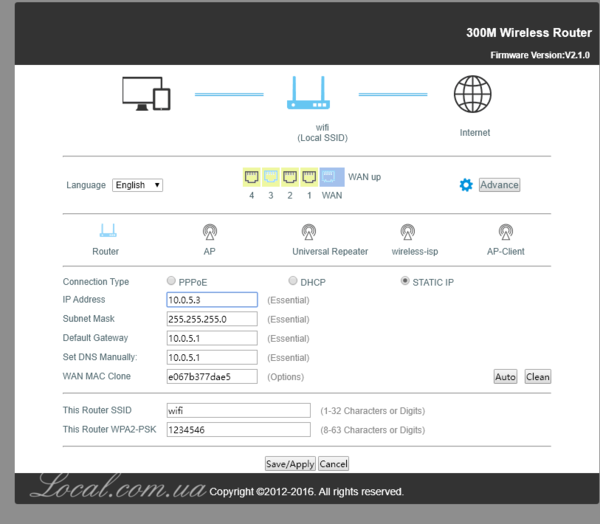Screen dimensions: 600x524
Task: Click the IP Address input field
Action: coord(212,300)
